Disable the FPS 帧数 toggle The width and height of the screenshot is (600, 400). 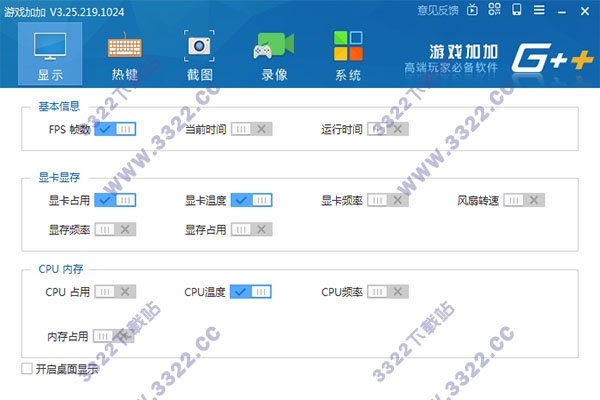tap(115, 129)
